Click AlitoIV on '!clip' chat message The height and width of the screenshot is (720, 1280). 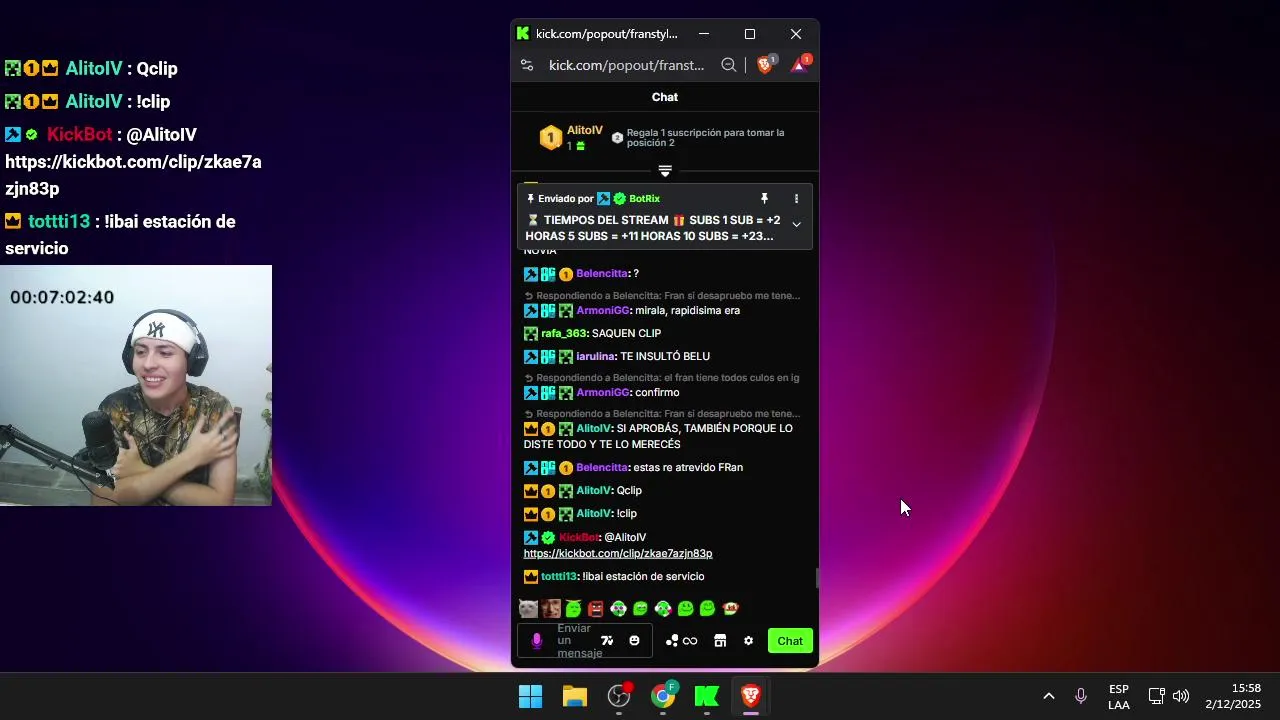point(594,513)
